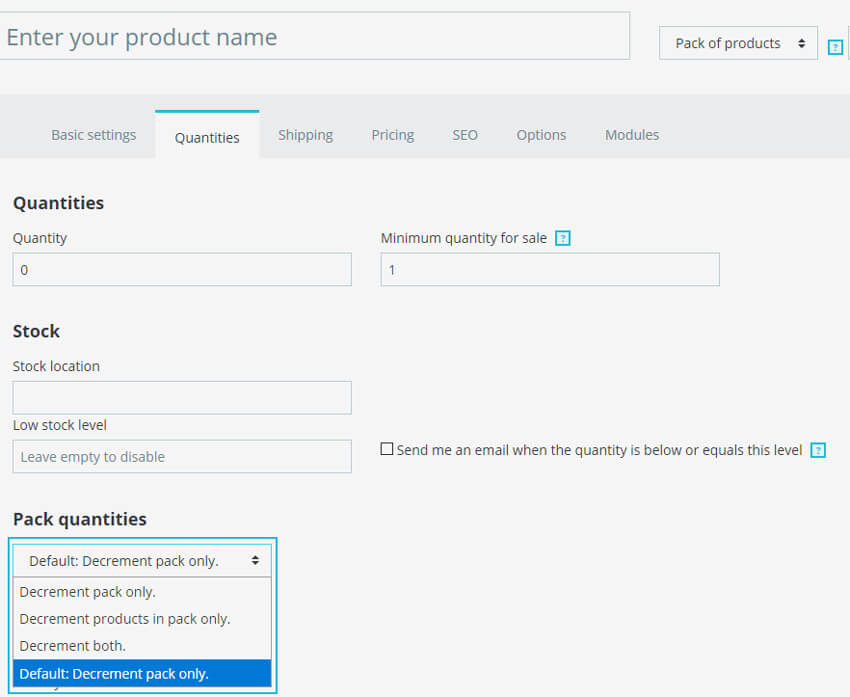Open the Options tab
Image resolution: width=850 pixels, height=697 pixels.
pyautogui.click(x=541, y=134)
